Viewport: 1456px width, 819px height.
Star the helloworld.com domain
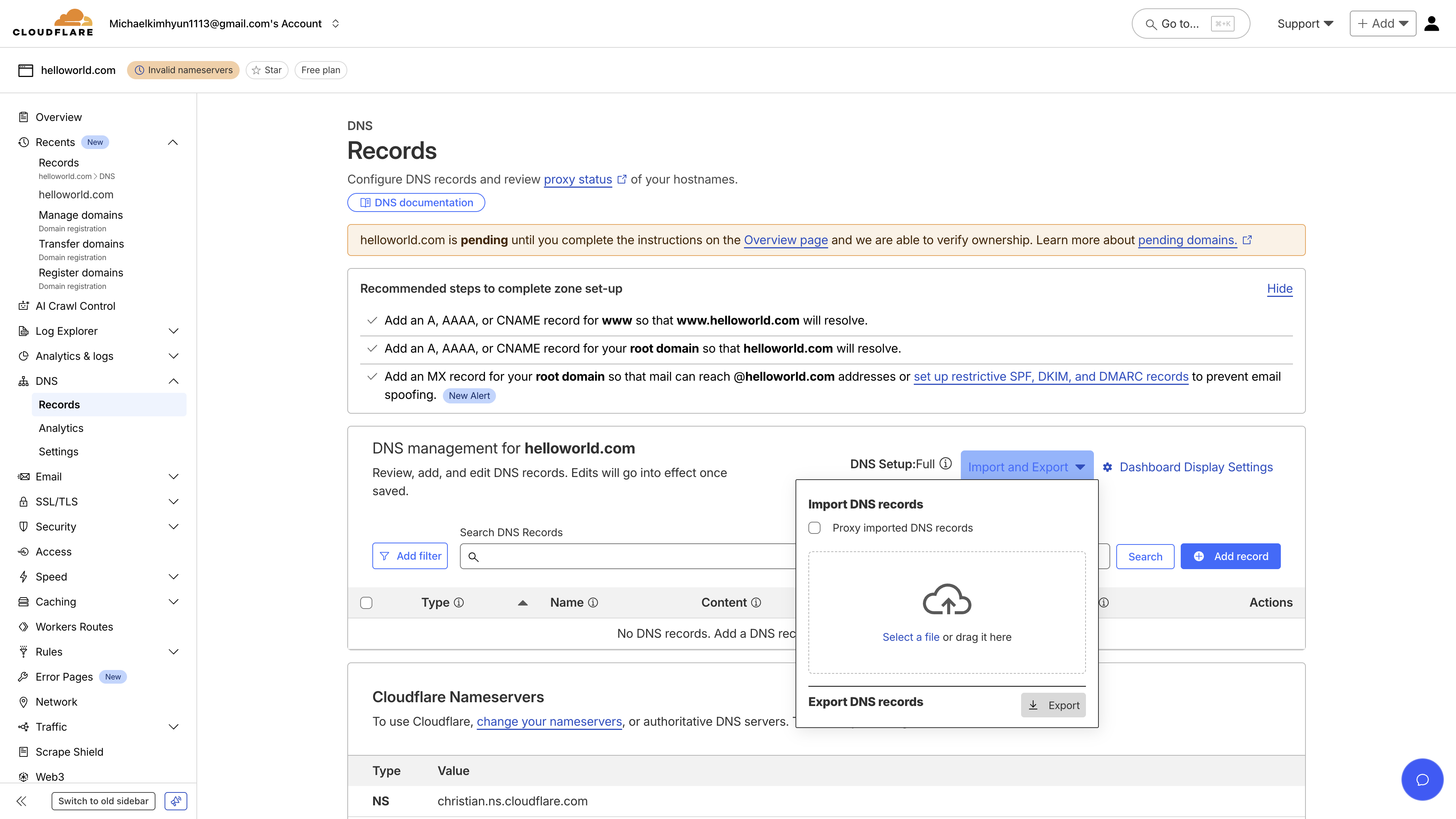click(267, 69)
